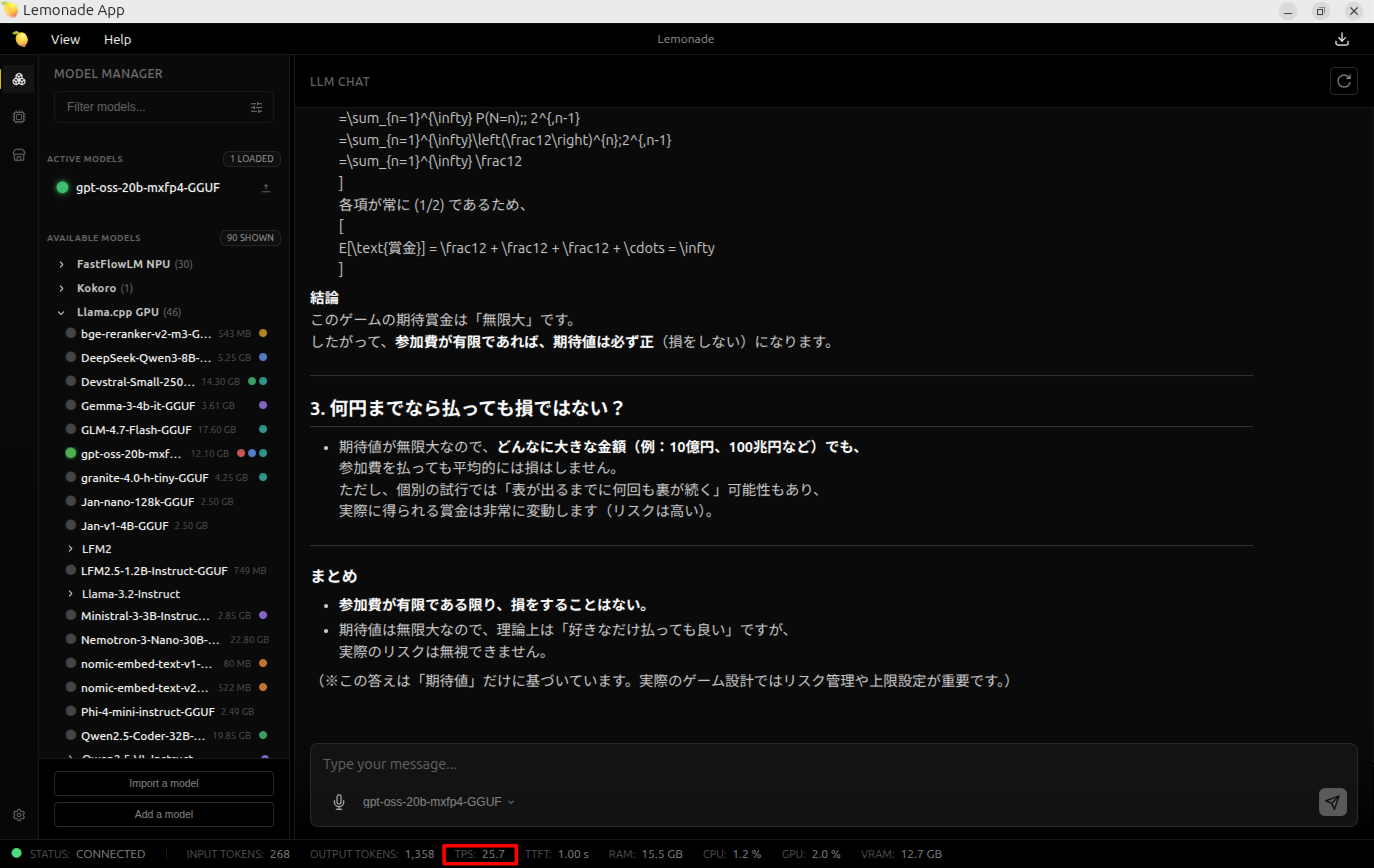Click the Add a model button
1374x868 pixels.
pyautogui.click(x=163, y=815)
